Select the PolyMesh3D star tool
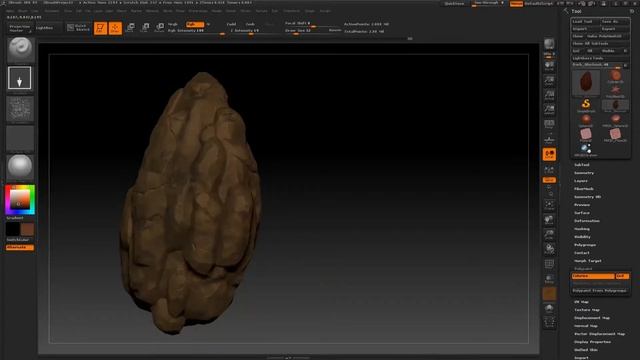The image size is (640, 360). (x=615, y=91)
